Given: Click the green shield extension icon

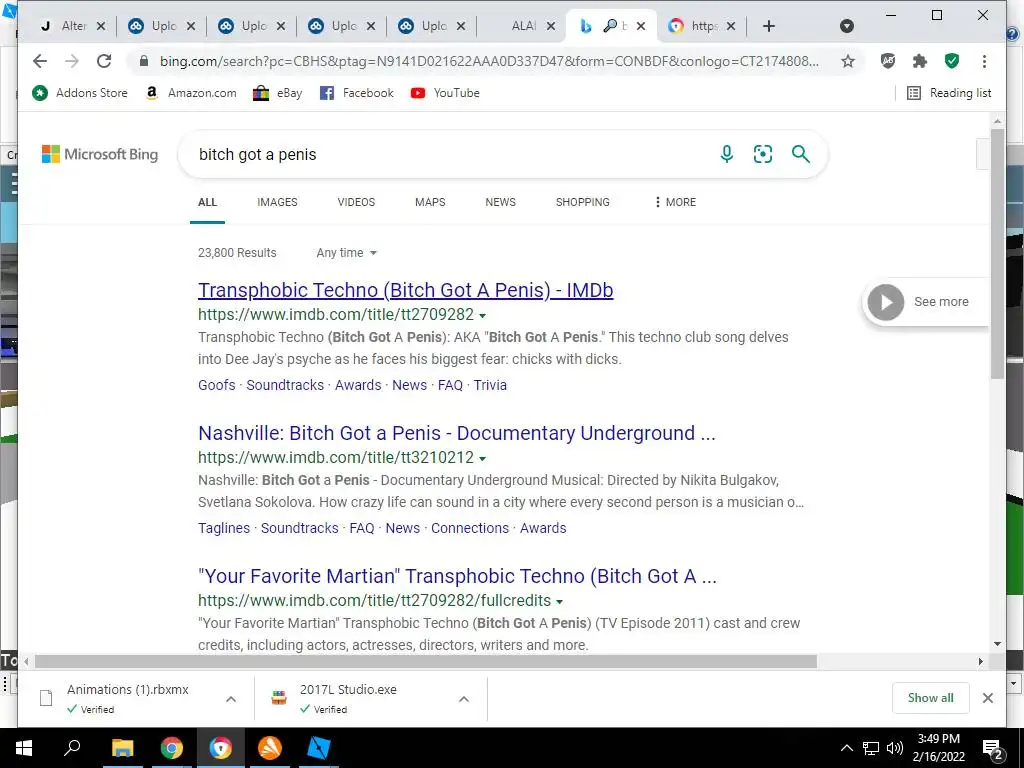Looking at the screenshot, I should click(x=952, y=61).
